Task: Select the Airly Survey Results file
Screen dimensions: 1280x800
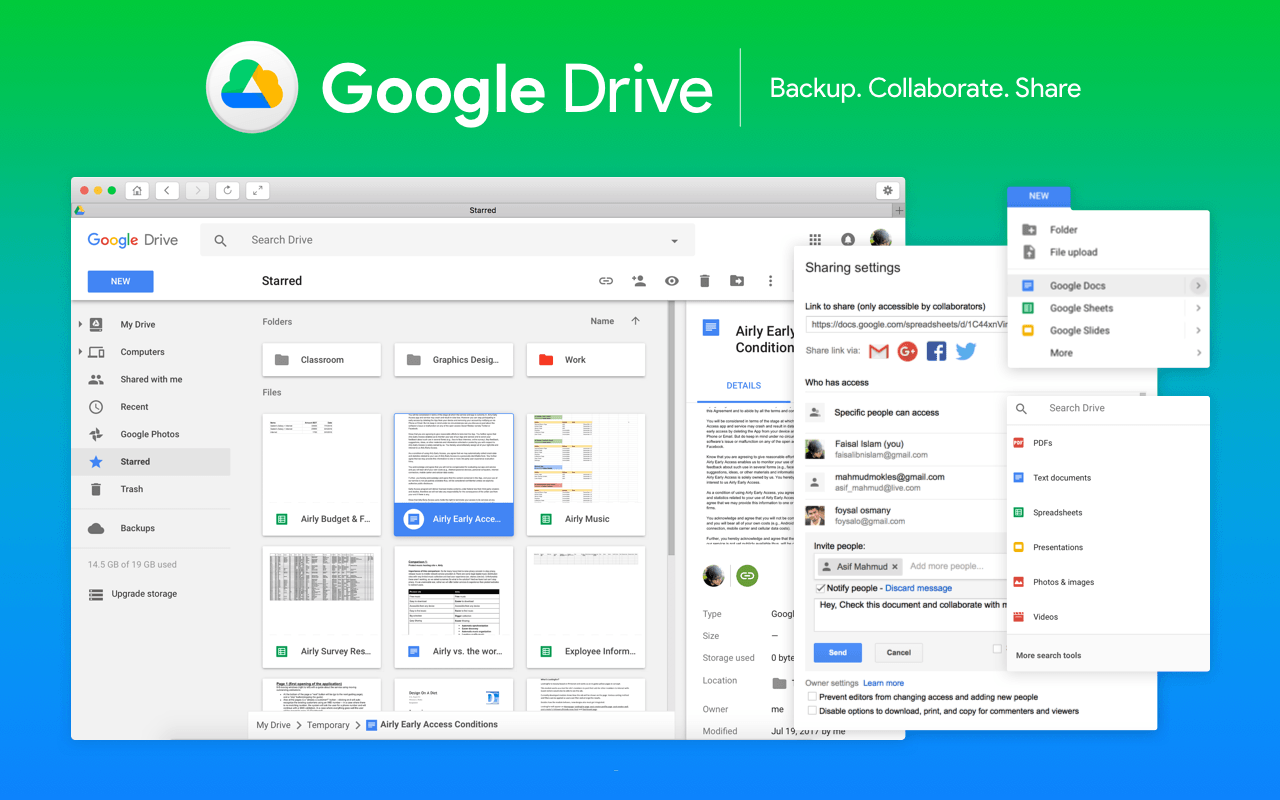Action: tap(322, 607)
